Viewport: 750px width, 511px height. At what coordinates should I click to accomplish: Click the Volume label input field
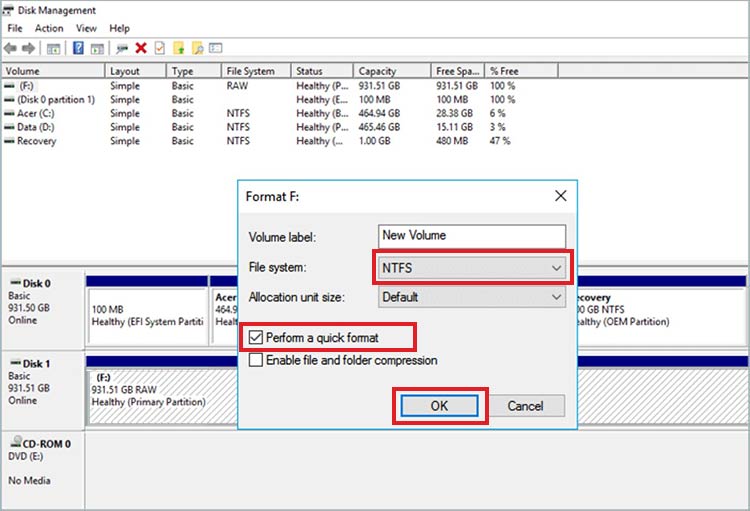click(x=472, y=236)
